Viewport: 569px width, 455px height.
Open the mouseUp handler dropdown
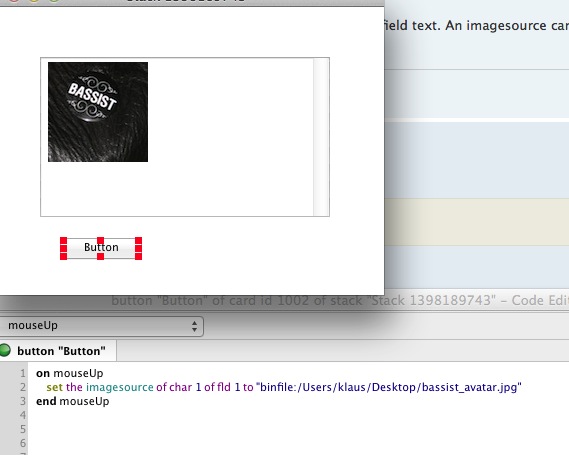[101, 325]
